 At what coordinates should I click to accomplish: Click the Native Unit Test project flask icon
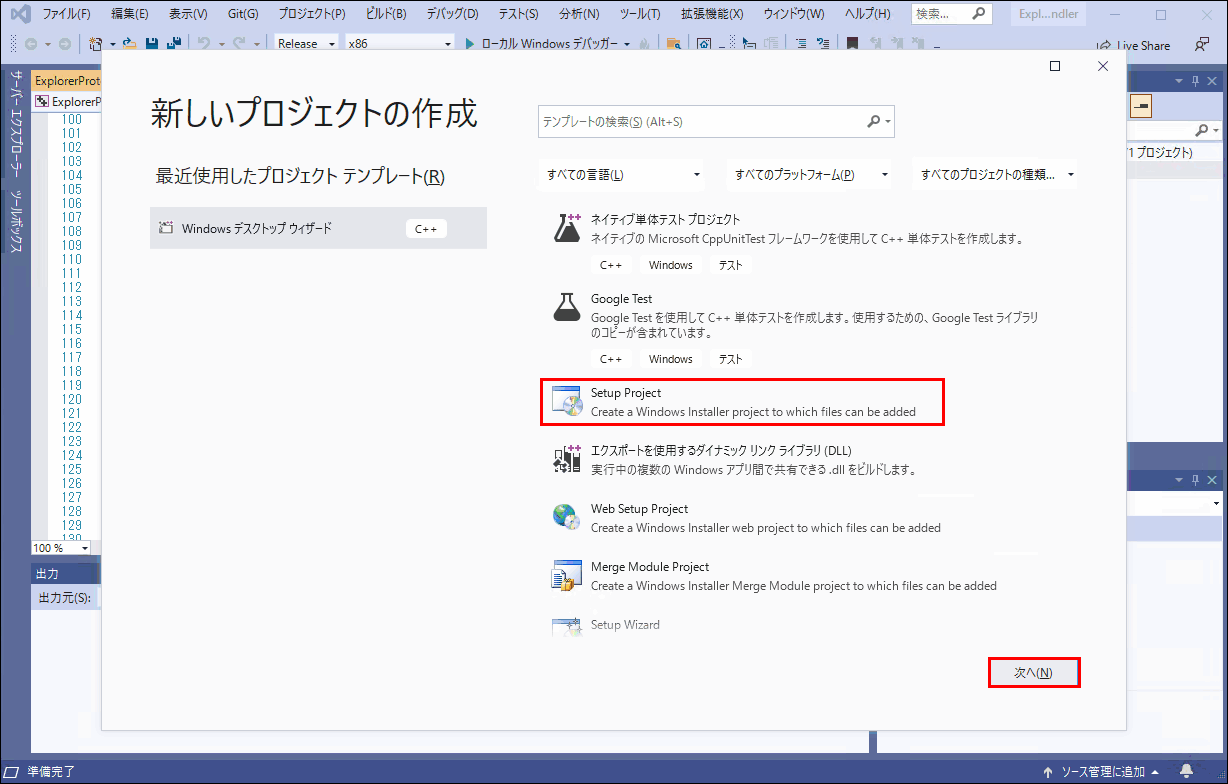pyautogui.click(x=567, y=227)
